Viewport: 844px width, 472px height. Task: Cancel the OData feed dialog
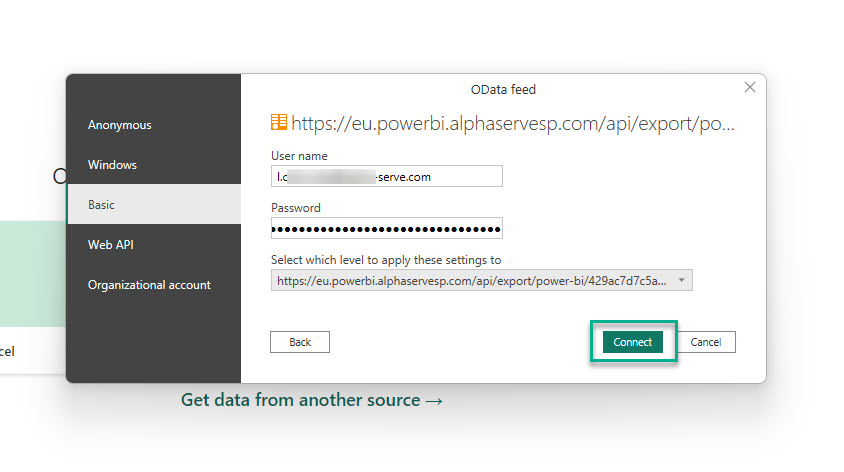tap(705, 342)
